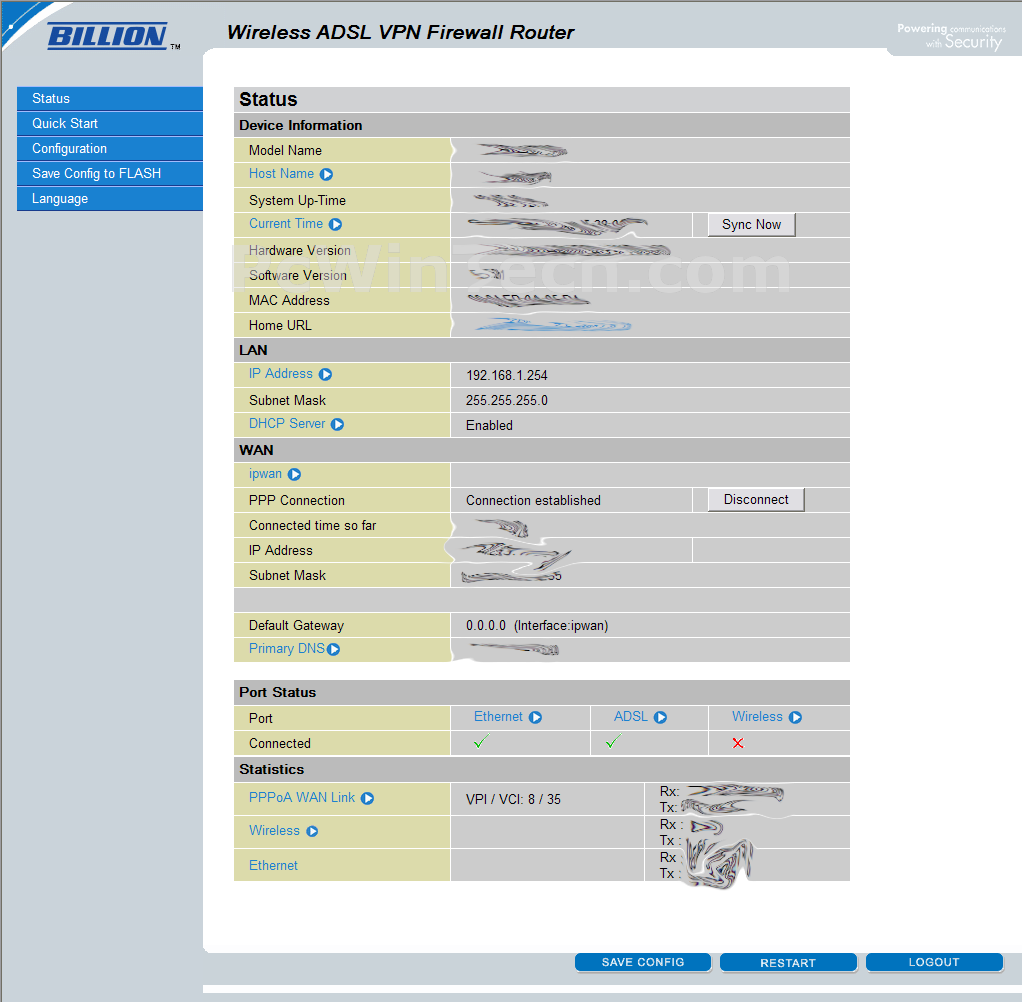The height and width of the screenshot is (1002, 1022).
Task: Open the Host Name link
Action: click(281, 173)
